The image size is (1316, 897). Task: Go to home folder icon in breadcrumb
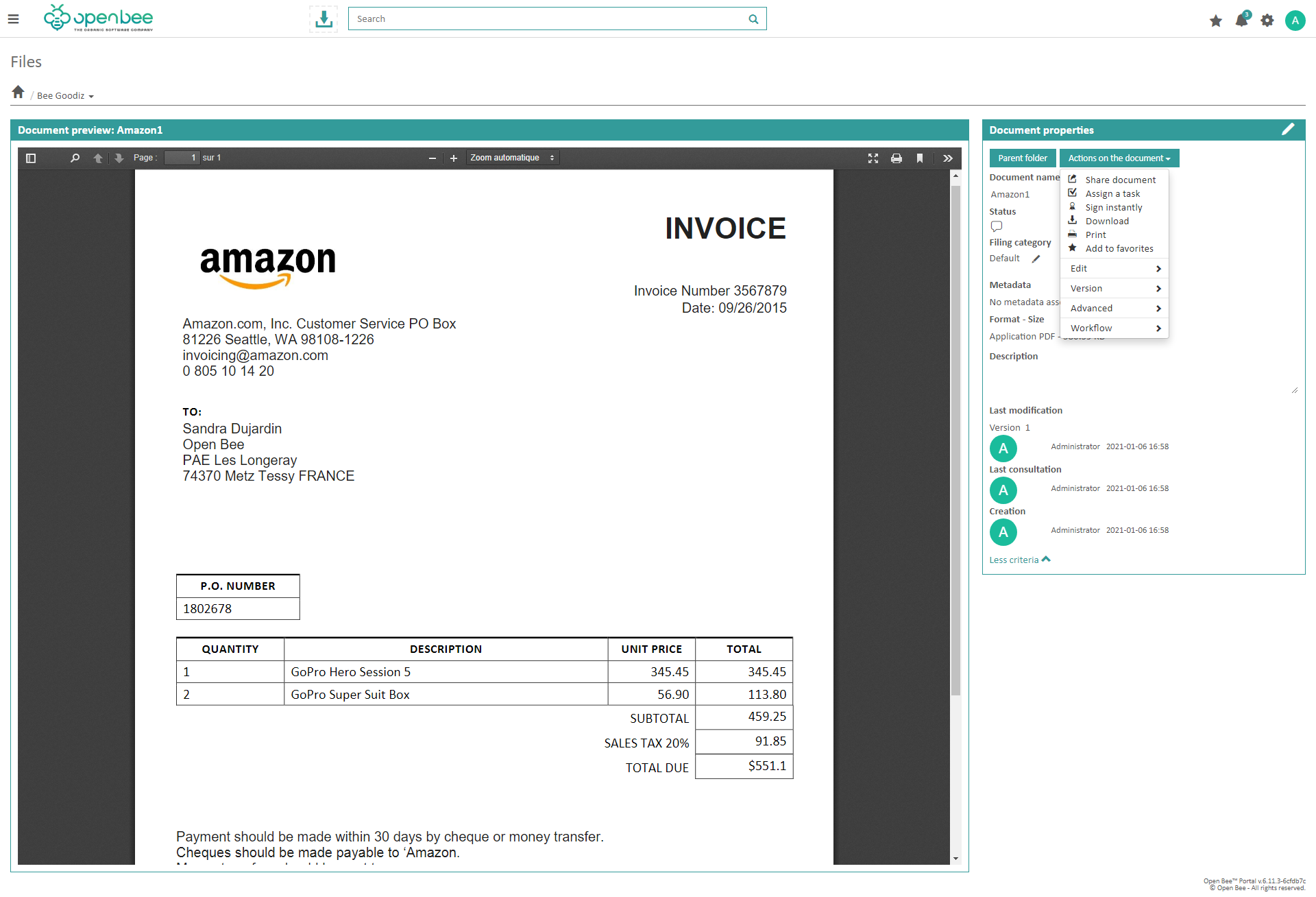(19, 92)
